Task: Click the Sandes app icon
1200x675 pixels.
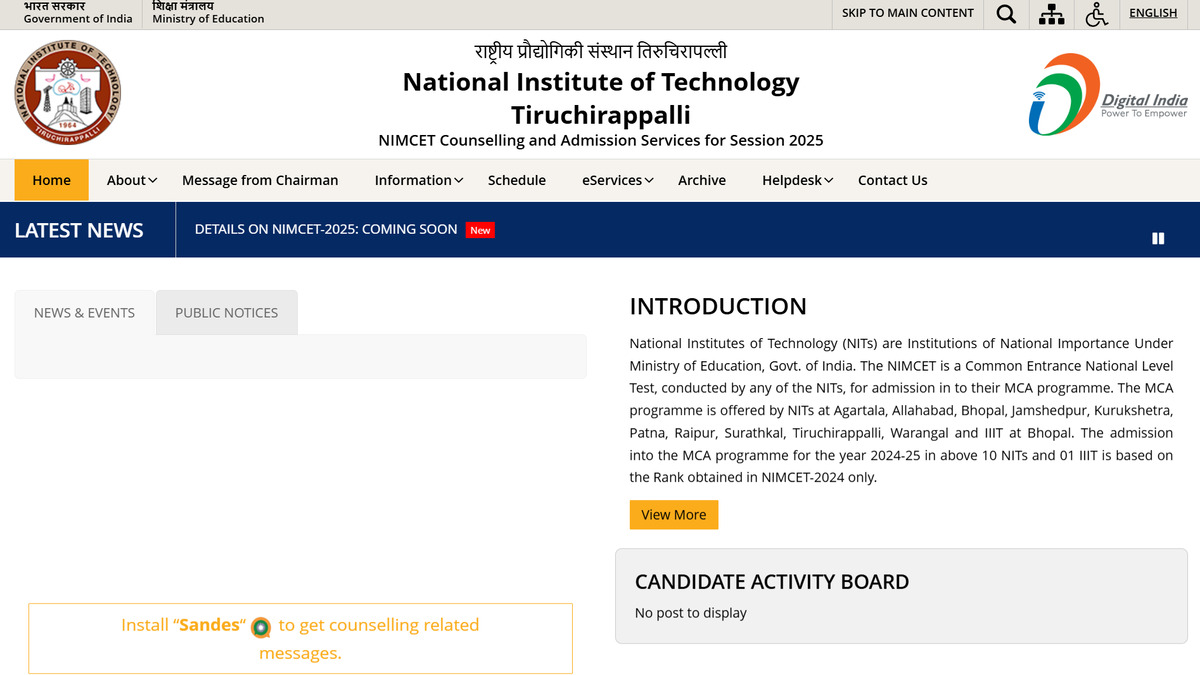Action: (x=261, y=627)
